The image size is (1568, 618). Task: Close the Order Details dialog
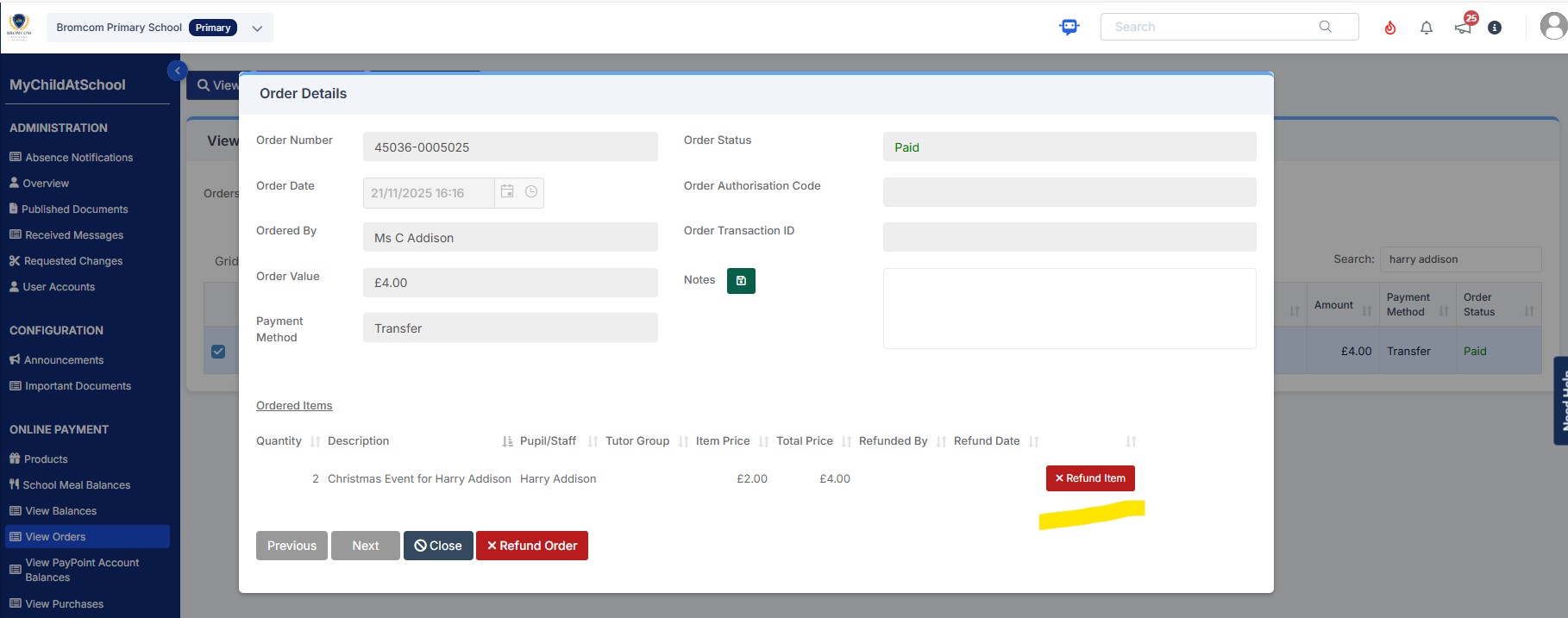click(438, 546)
